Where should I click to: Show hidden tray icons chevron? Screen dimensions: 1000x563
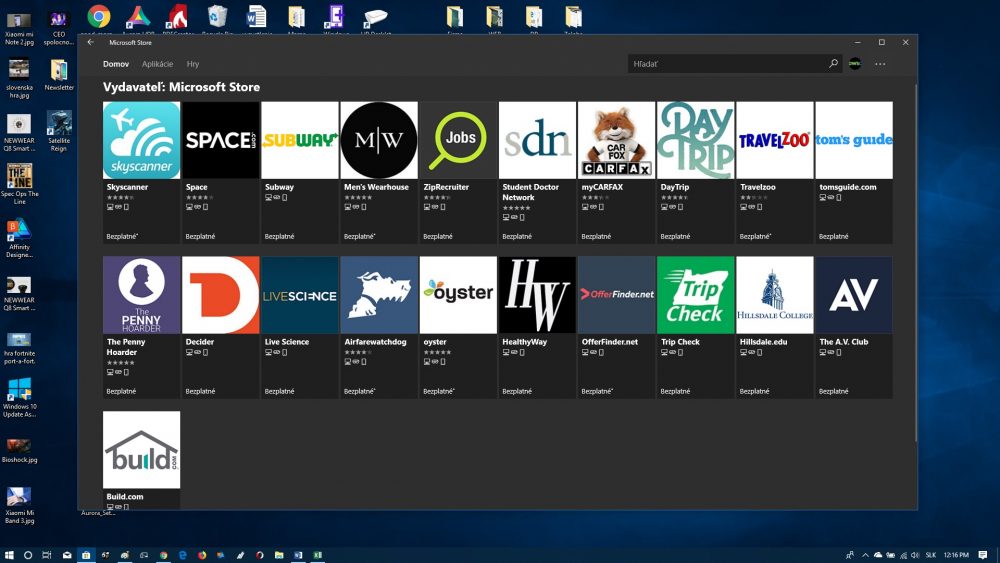pyautogui.click(x=865, y=555)
